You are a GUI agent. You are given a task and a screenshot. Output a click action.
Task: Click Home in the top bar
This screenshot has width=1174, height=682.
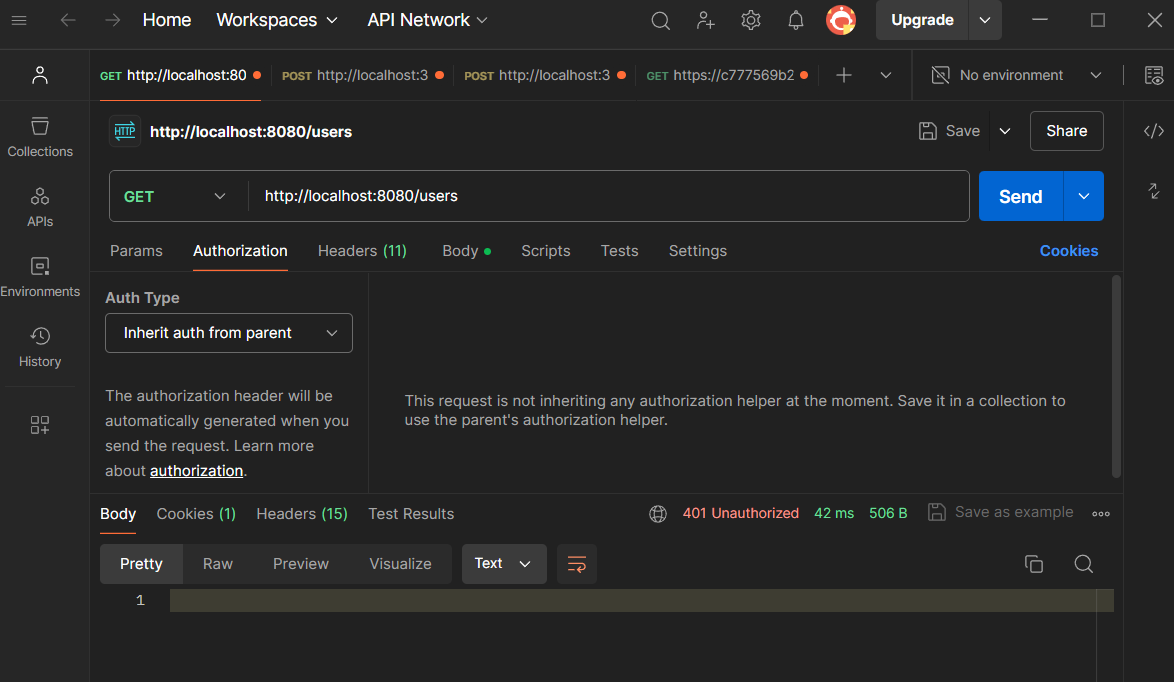[x=167, y=20]
